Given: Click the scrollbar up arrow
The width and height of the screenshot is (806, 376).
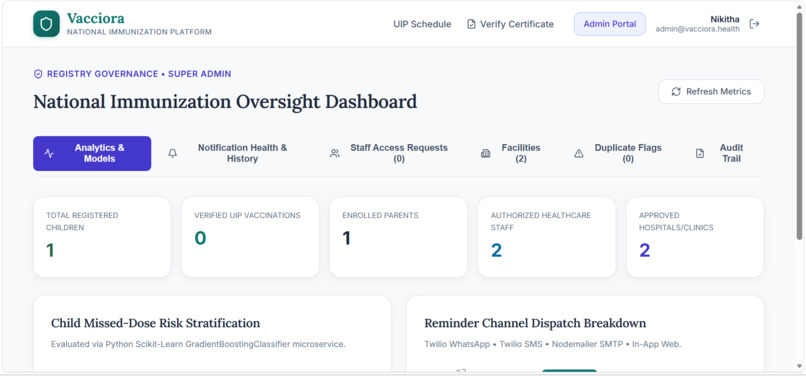Looking at the screenshot, I should pos(799,6).
